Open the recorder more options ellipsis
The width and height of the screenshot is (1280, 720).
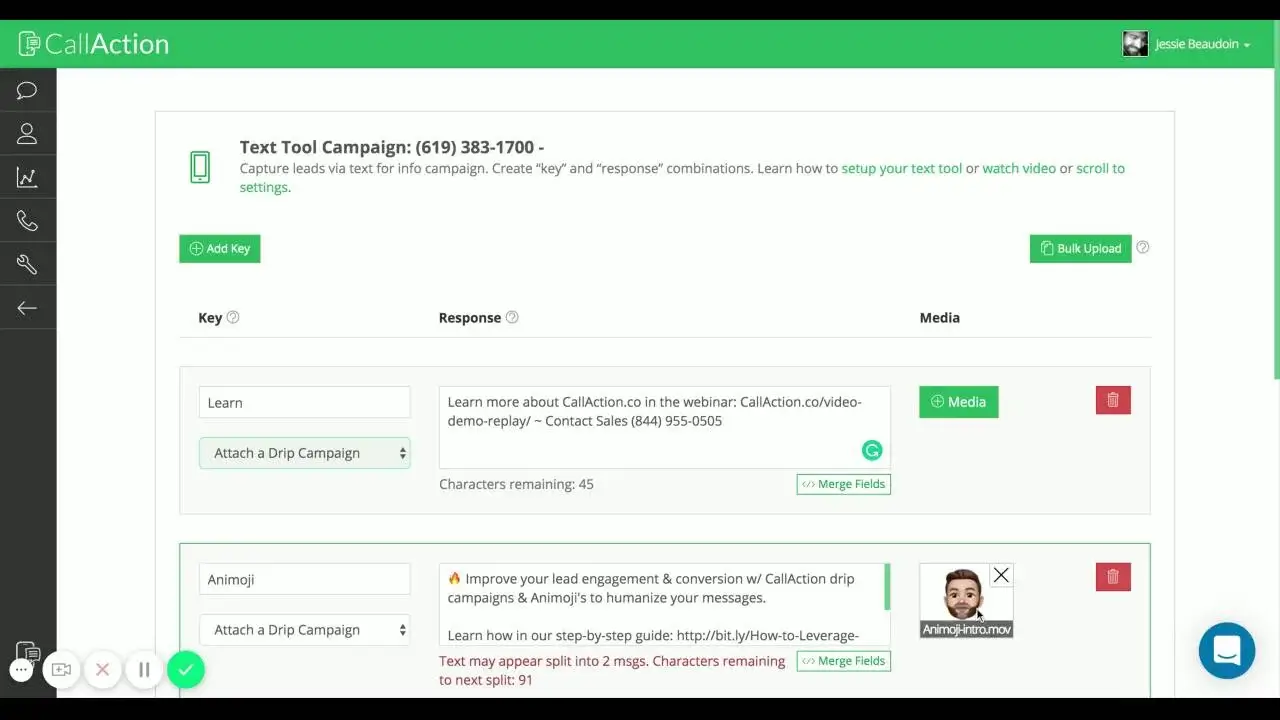[x=21, y=670]
